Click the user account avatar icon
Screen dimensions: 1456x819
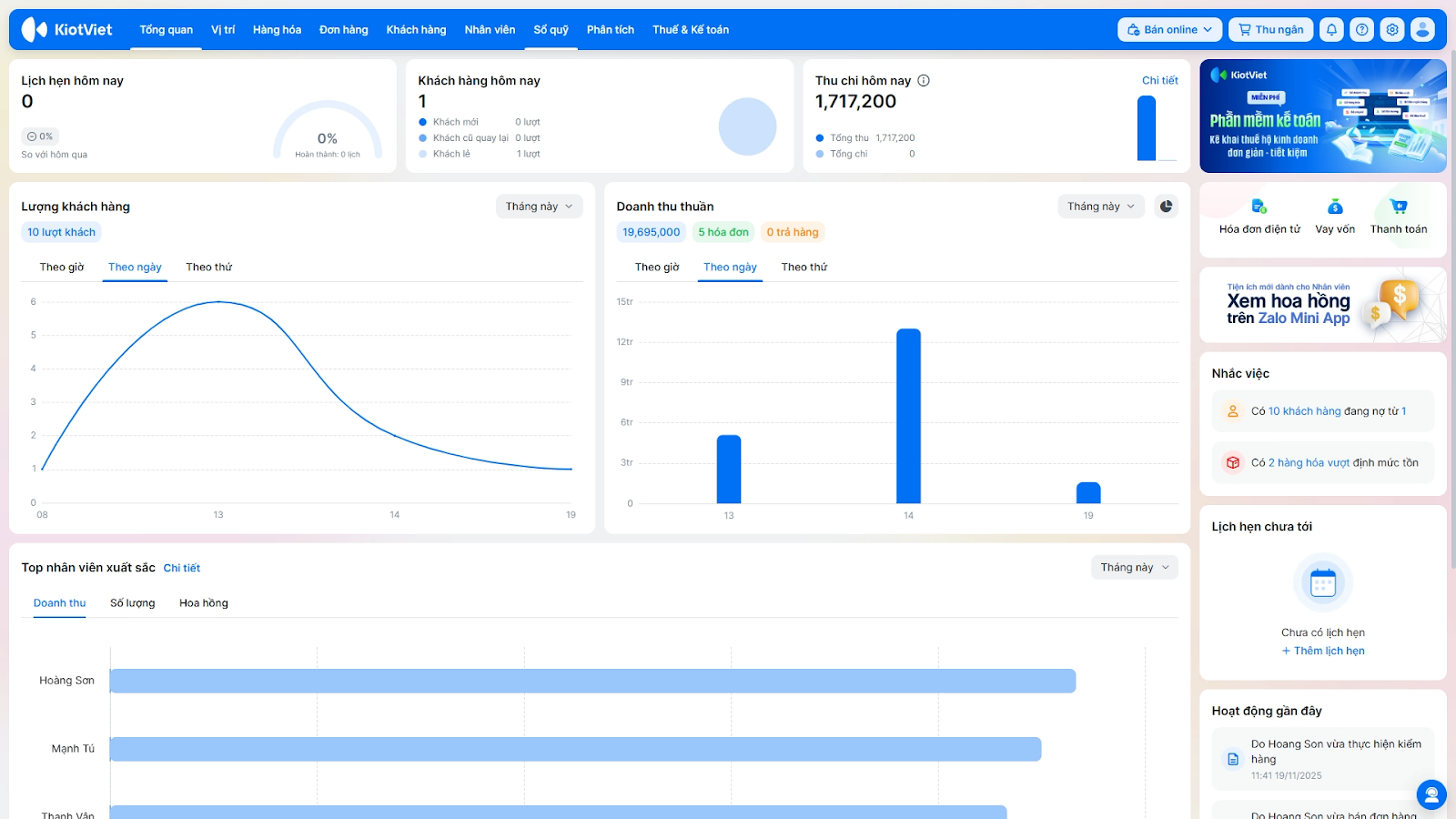[x=1422, y=30]
